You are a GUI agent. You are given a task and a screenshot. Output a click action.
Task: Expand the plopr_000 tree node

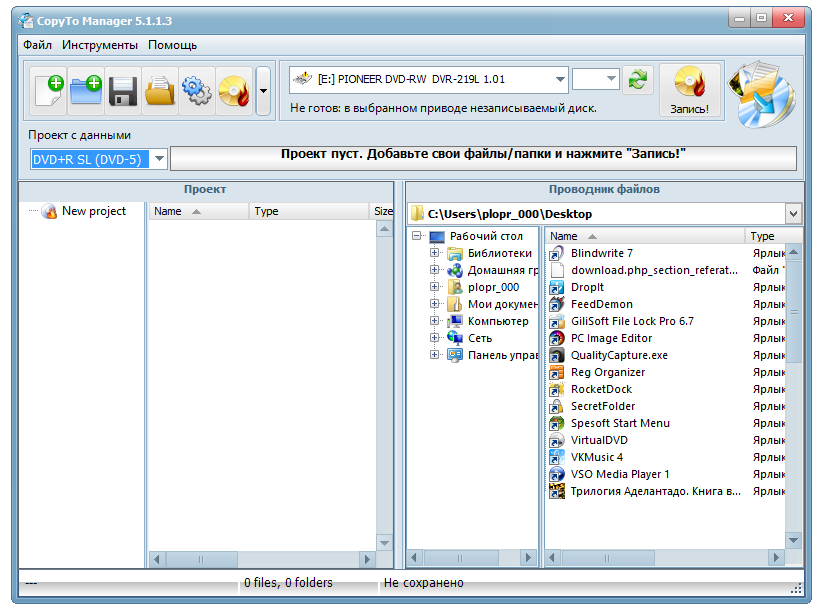434,287
